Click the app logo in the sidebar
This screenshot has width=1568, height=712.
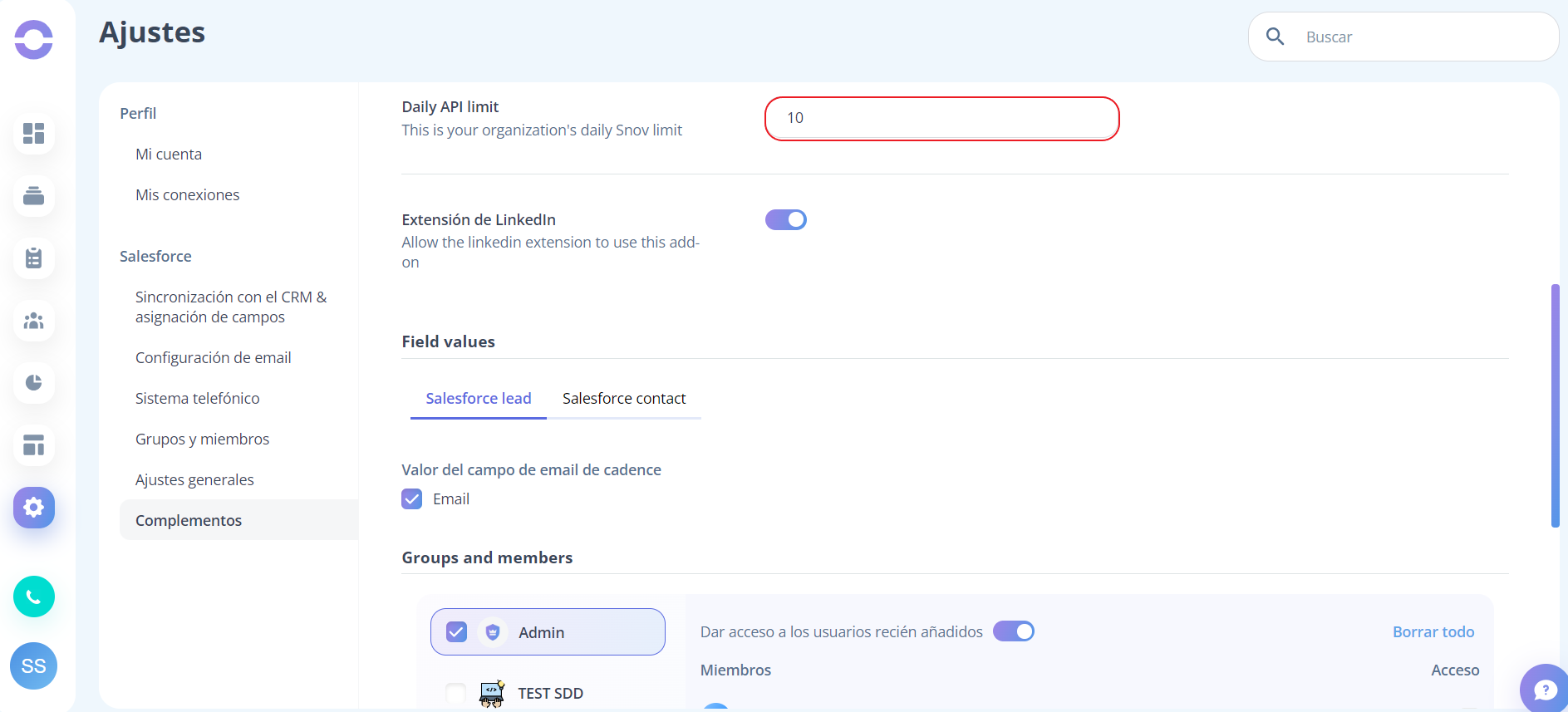pos(34,39)
